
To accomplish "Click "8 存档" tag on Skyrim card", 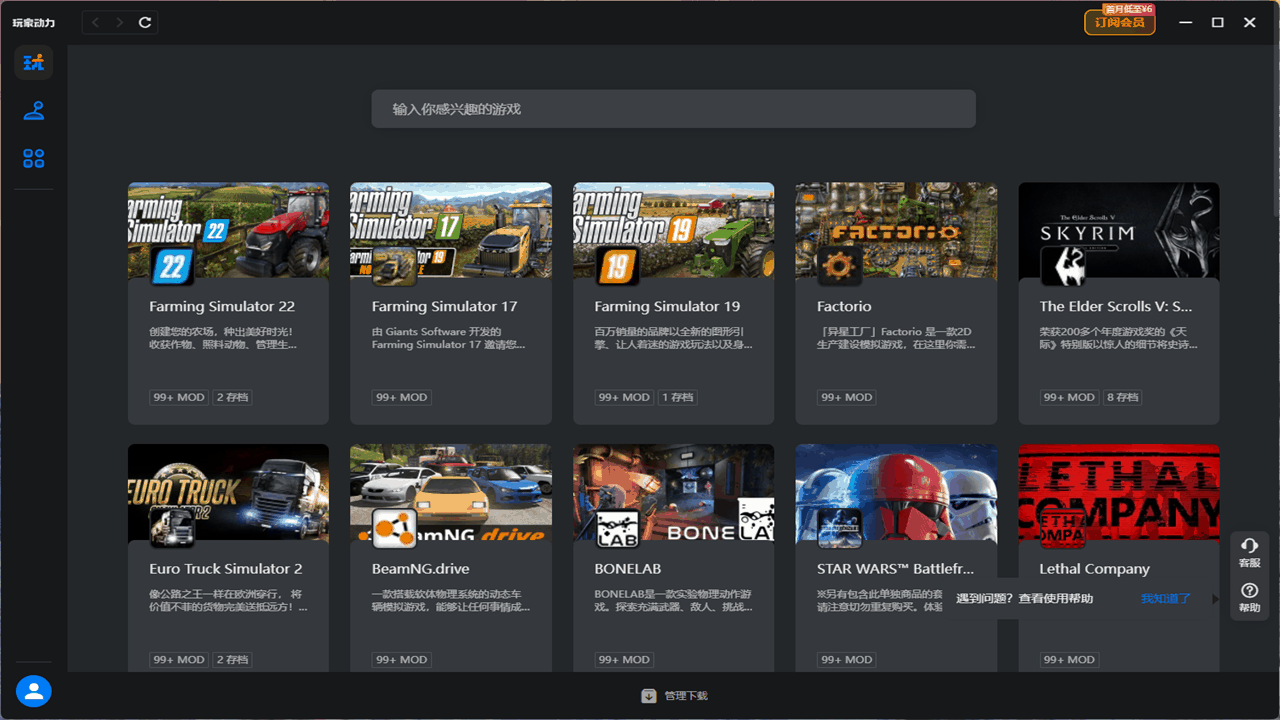I will coord(1122,397).
